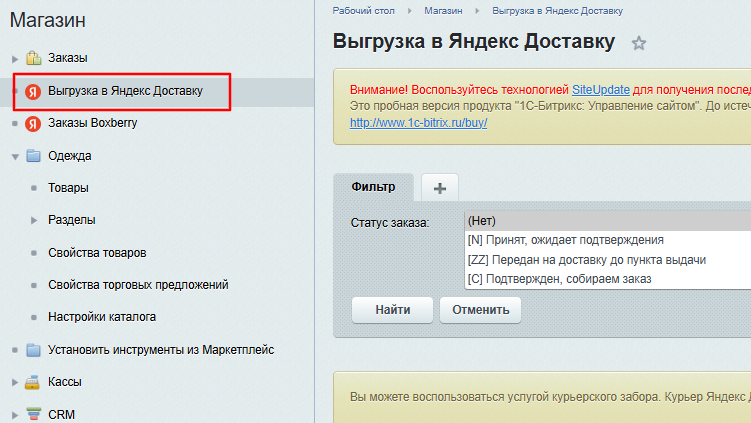Select [ZZ] Передан на доставку status
The width and height of the screenshot is (751, 423).
[608, 260]
